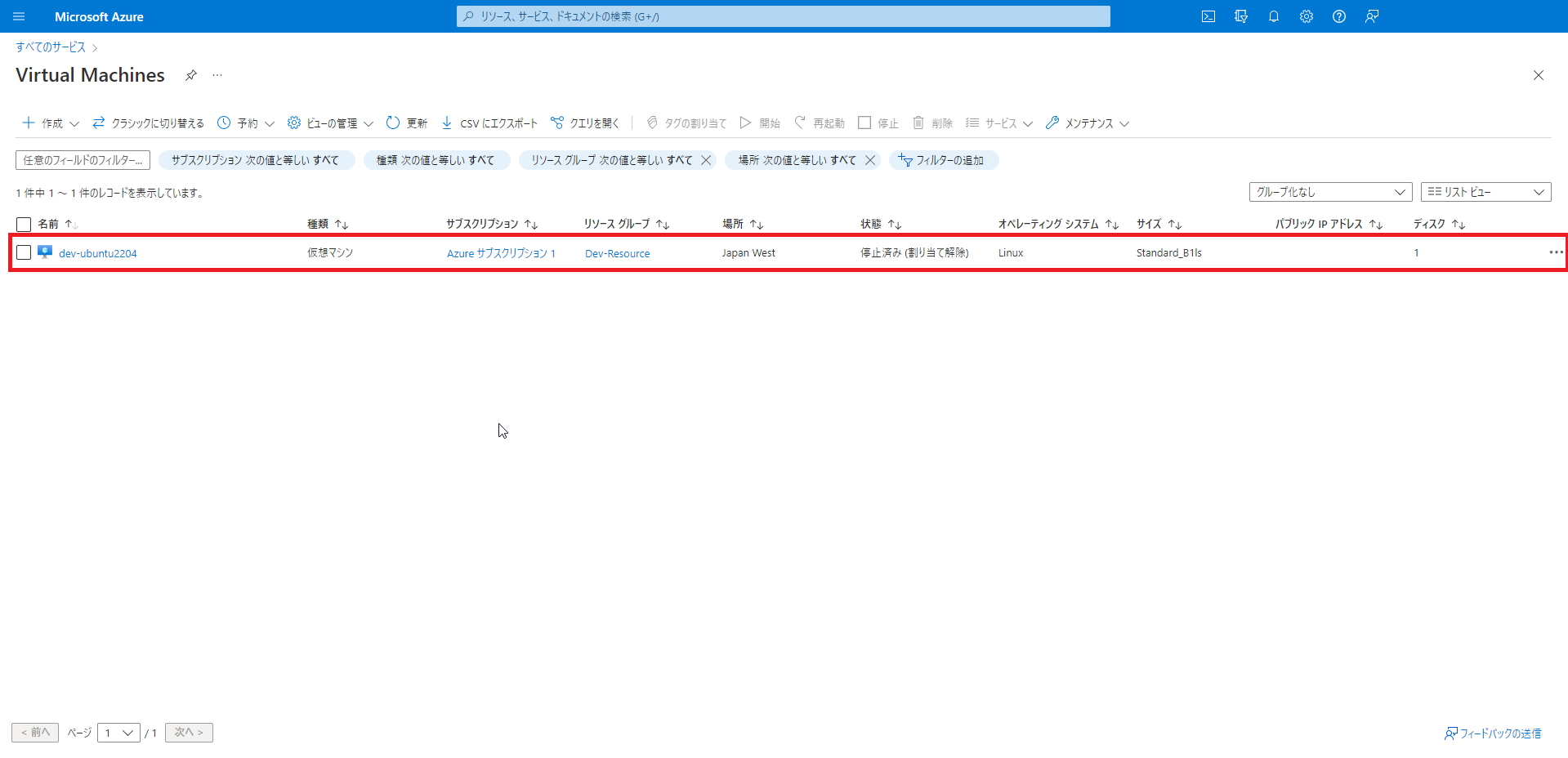
Task: Sort by サブスクリプション column
Action: (492, 224)
